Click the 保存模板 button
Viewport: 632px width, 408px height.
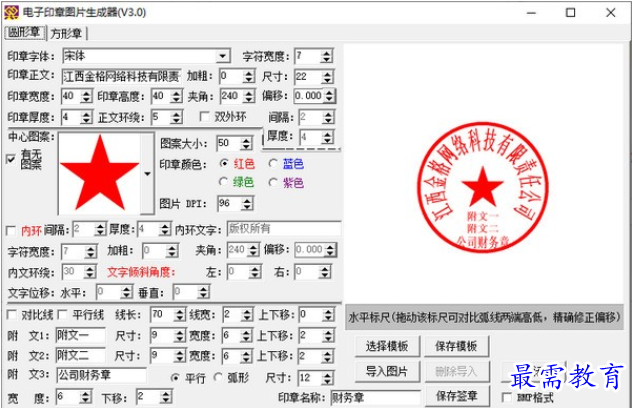tap(456, 346)
